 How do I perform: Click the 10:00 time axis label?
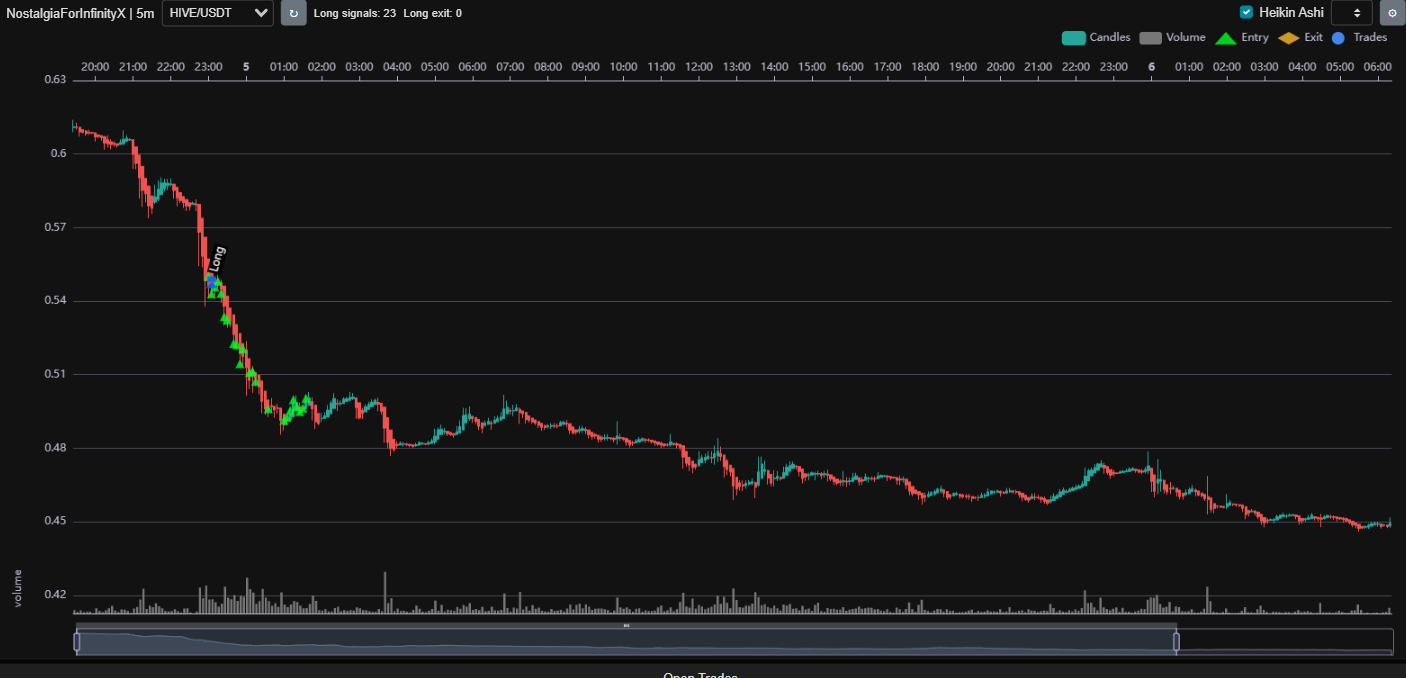click(623, 67)
